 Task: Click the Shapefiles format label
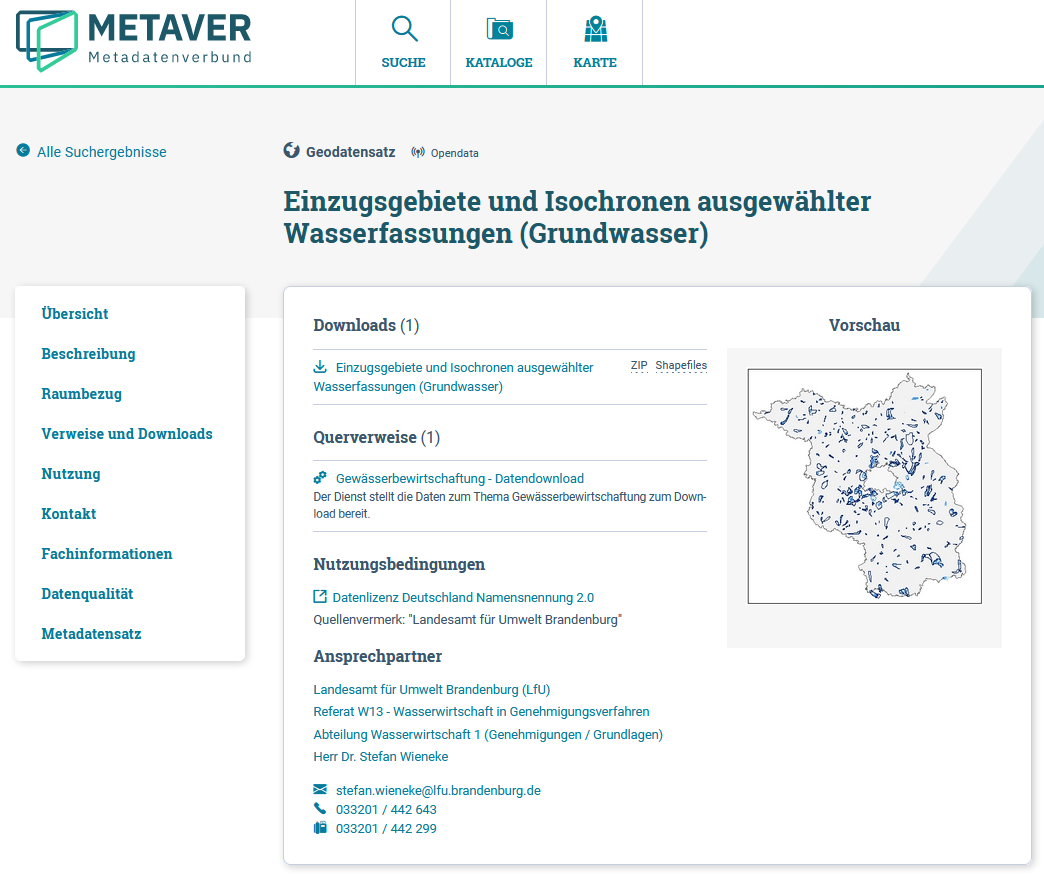point(681,365)
